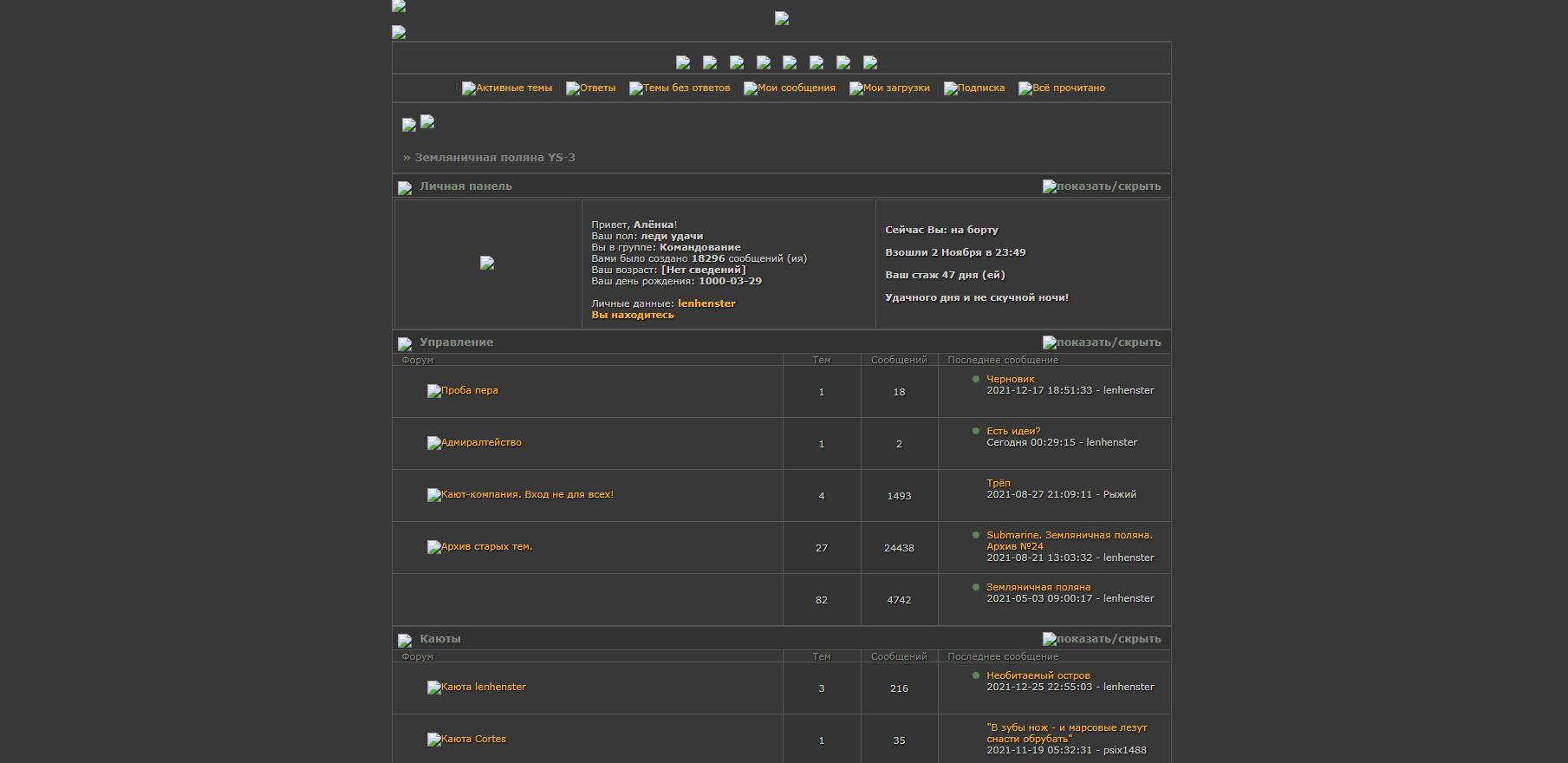1568x763 pixels.
Task: Open lenhenster link next to Личные данные
Action: [x=706, y=303]
